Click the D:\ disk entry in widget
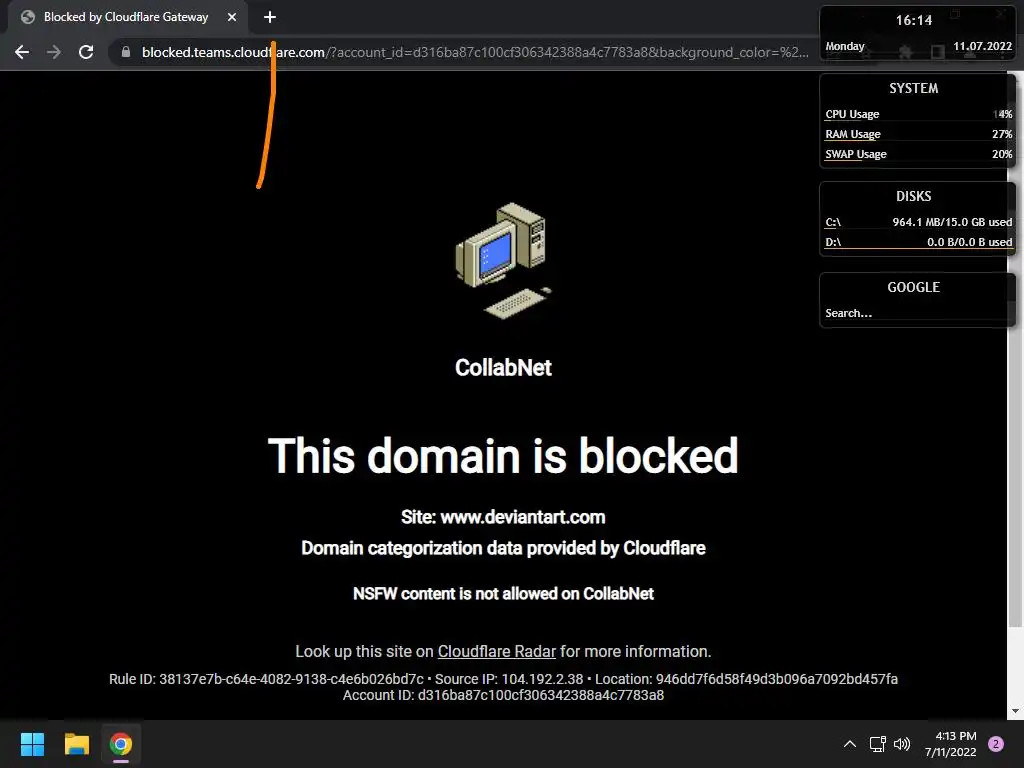The height and width of the screenshot is (768, 1024). 918,242
